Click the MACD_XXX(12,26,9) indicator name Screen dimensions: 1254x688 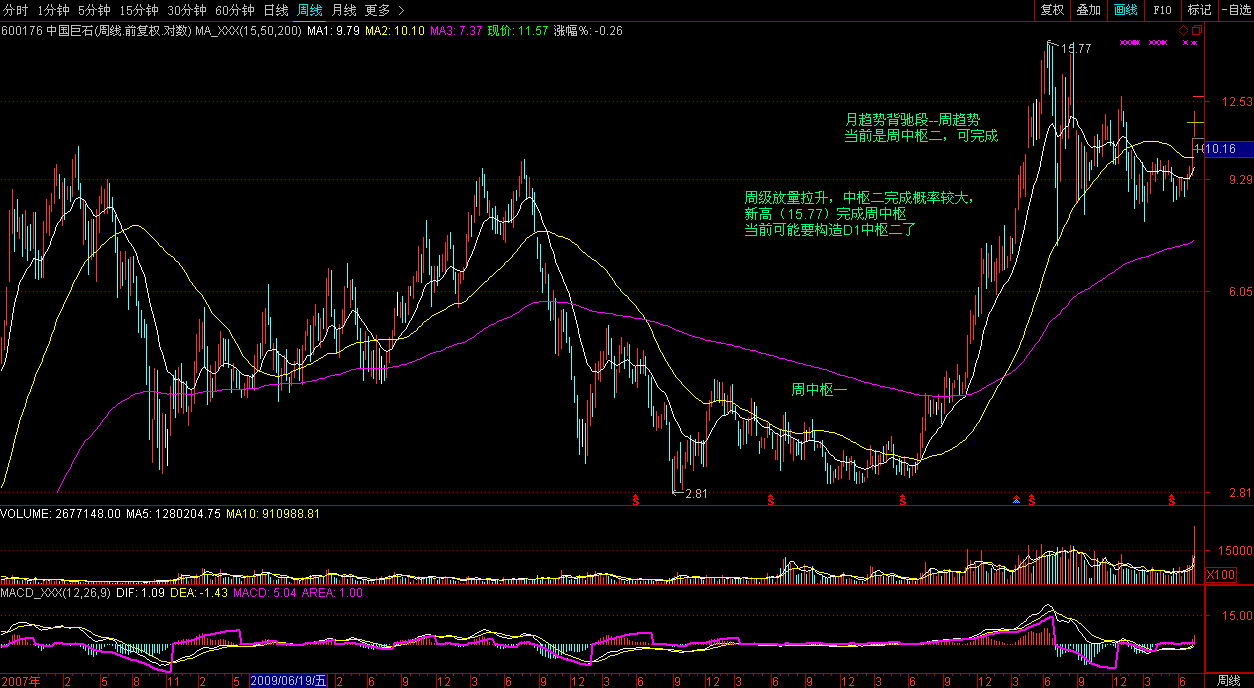tap(56, 593)
